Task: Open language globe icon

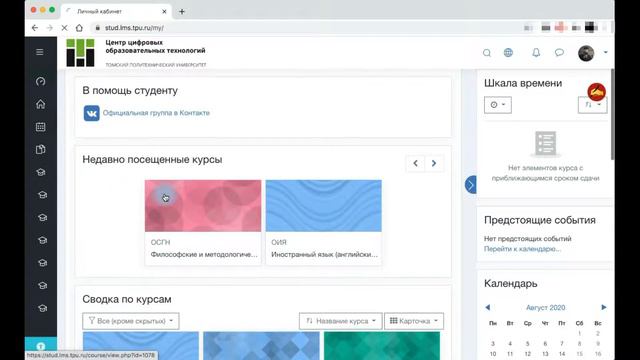Action: [x=508, y=53]
